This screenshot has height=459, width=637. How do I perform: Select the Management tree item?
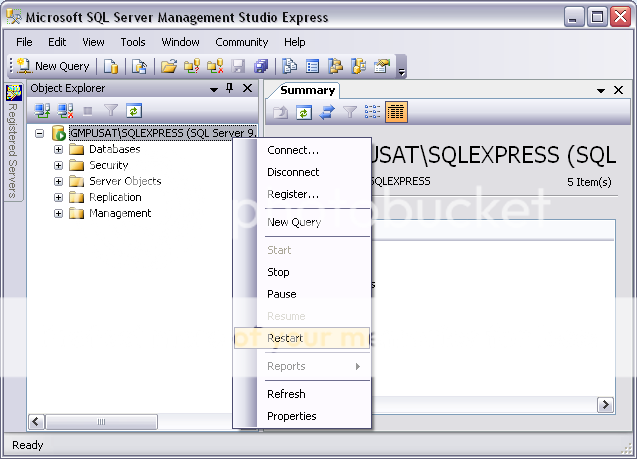click(120, 213)
